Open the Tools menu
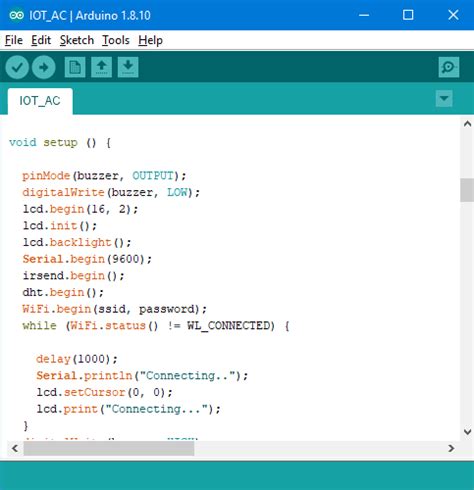The image size is (474, 490). (116, 40)
